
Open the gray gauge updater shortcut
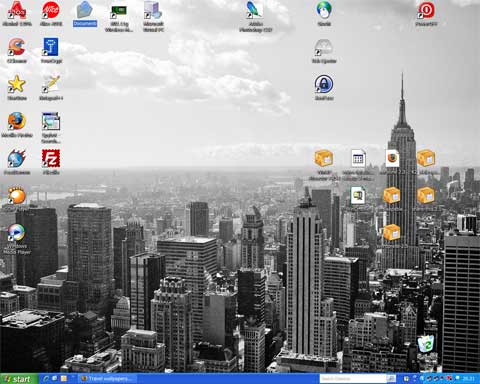[324, 47]
